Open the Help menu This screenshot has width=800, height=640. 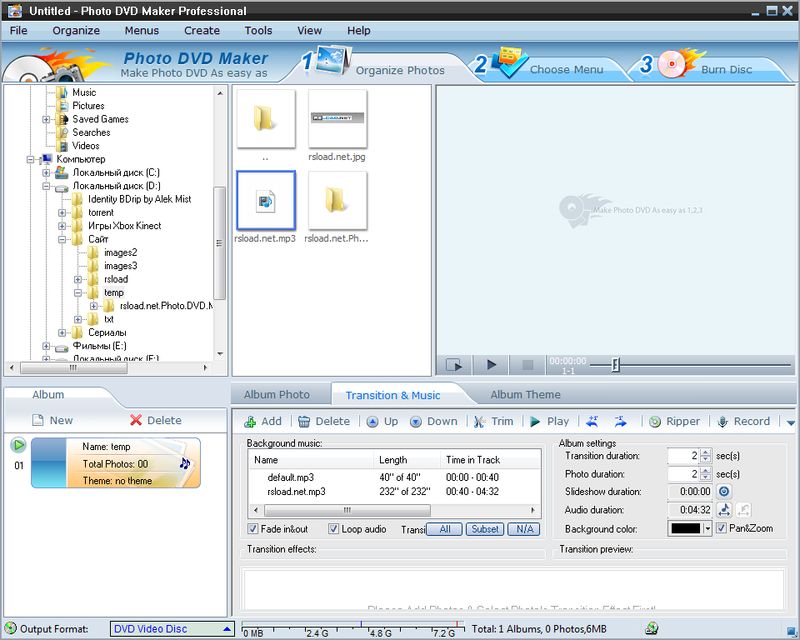tap(359, 31)
